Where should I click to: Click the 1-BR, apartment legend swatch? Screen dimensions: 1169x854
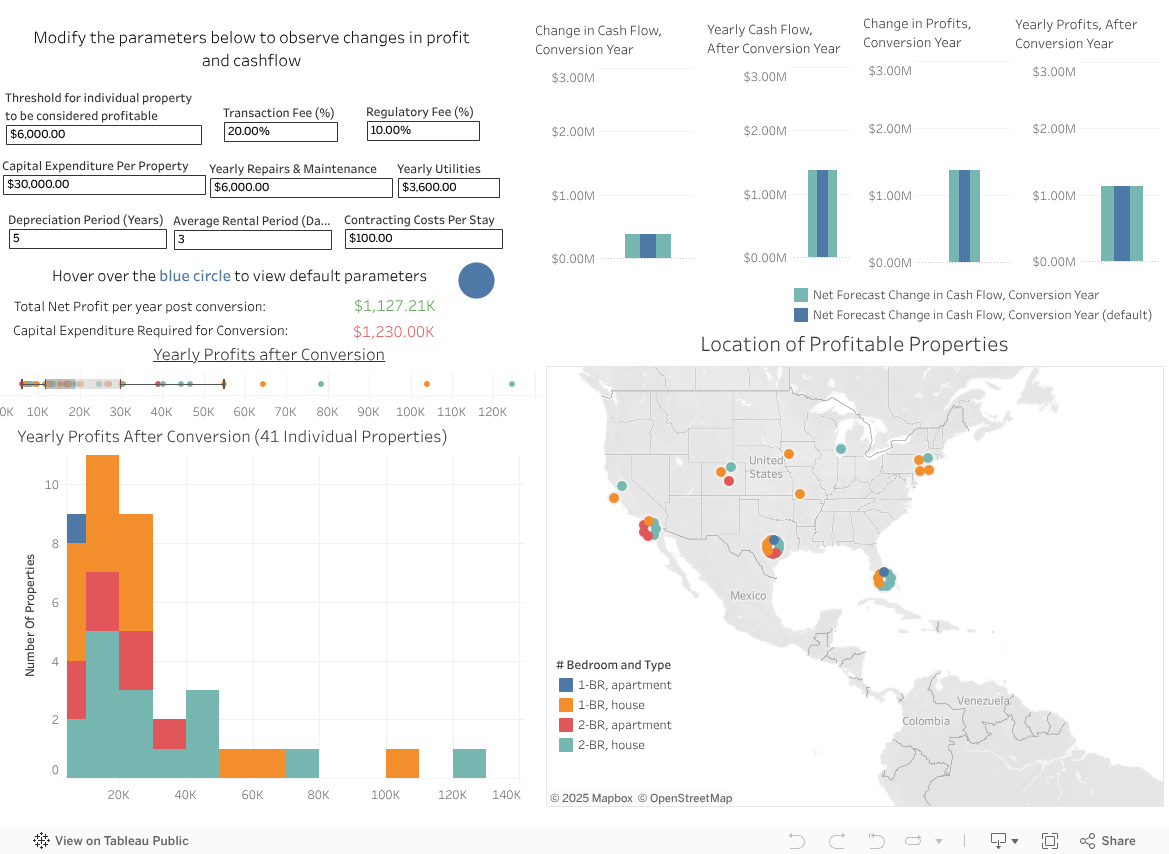tap(566, 685)
